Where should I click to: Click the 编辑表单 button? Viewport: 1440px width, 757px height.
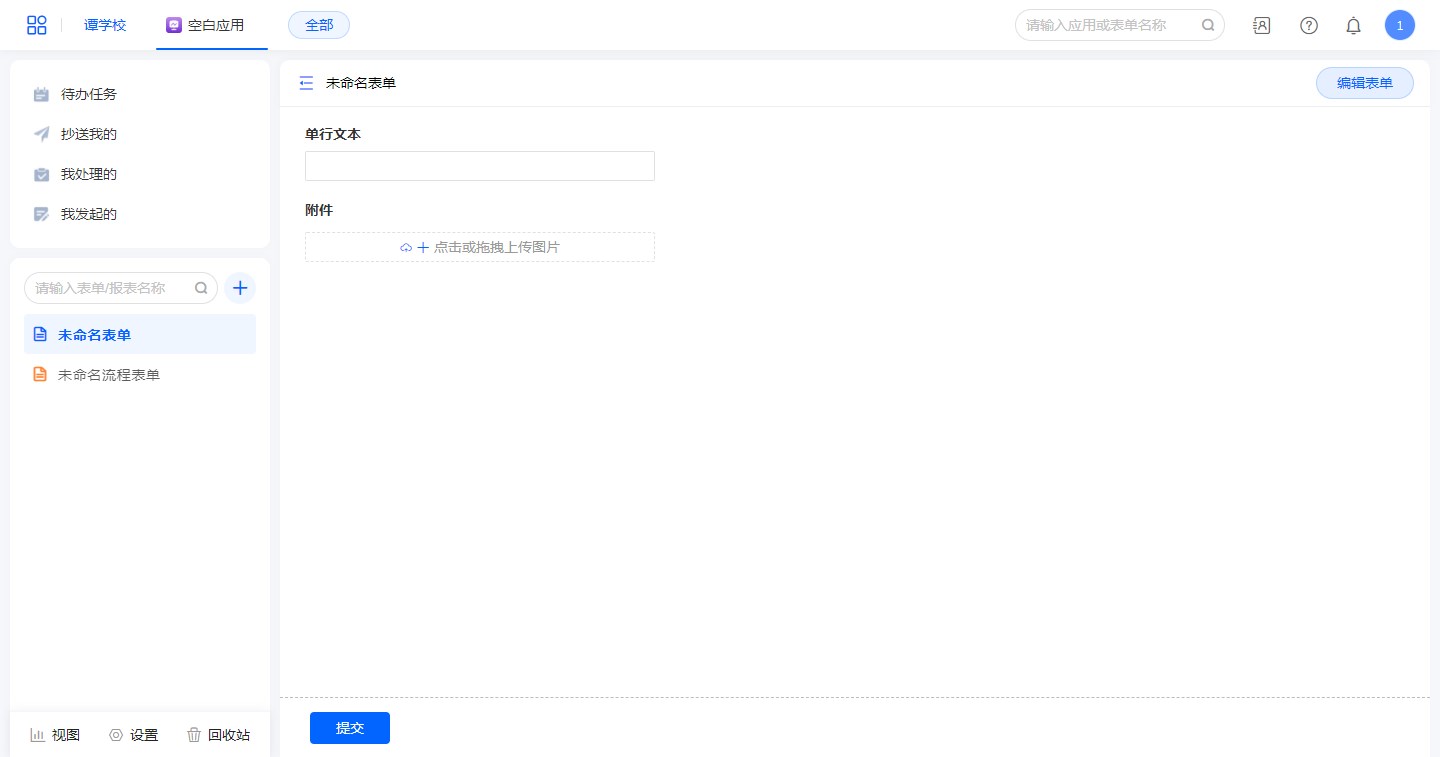point(1364,83)
